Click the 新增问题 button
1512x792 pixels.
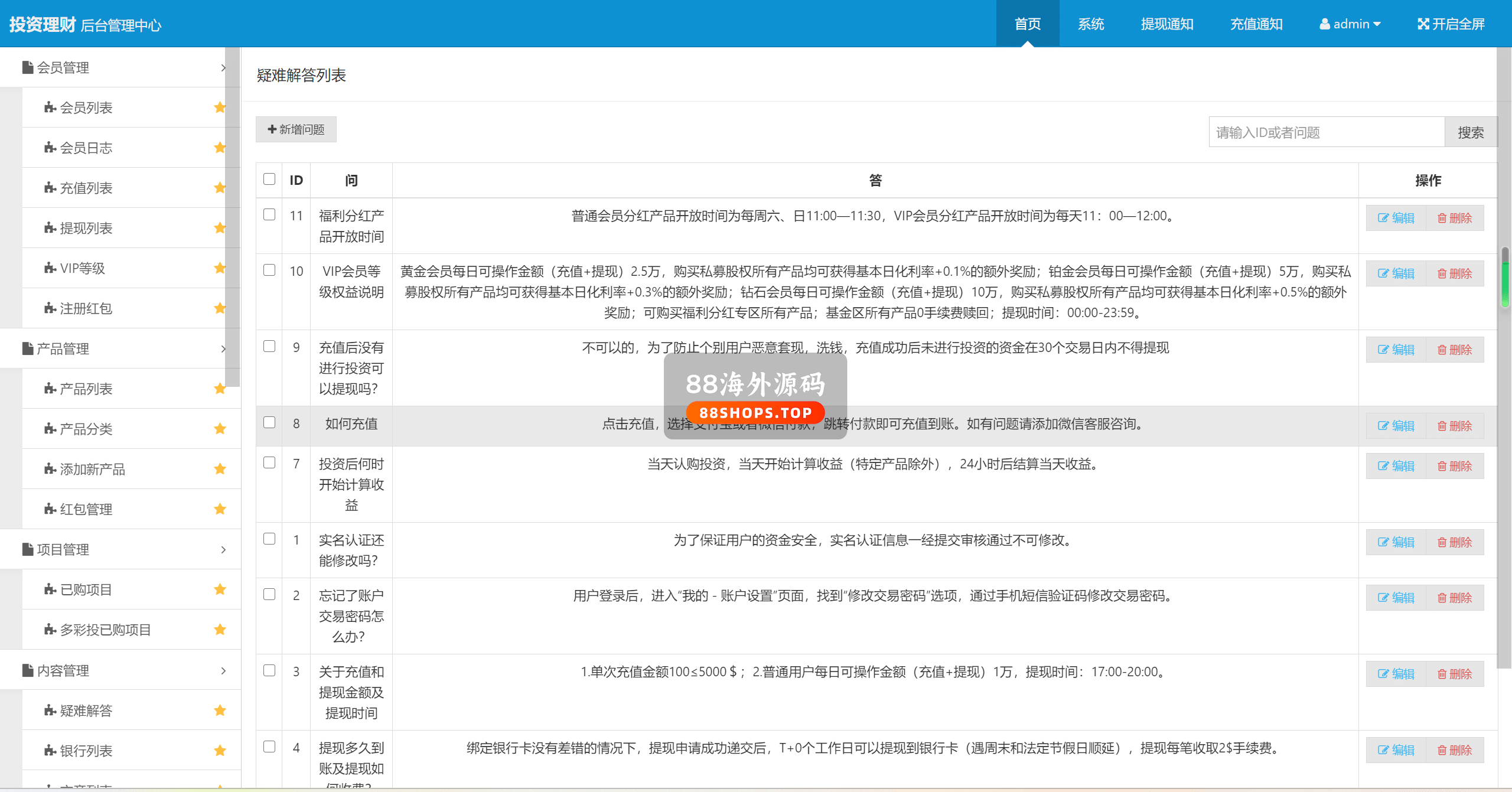pyautogui.click(x=296, y=129)
